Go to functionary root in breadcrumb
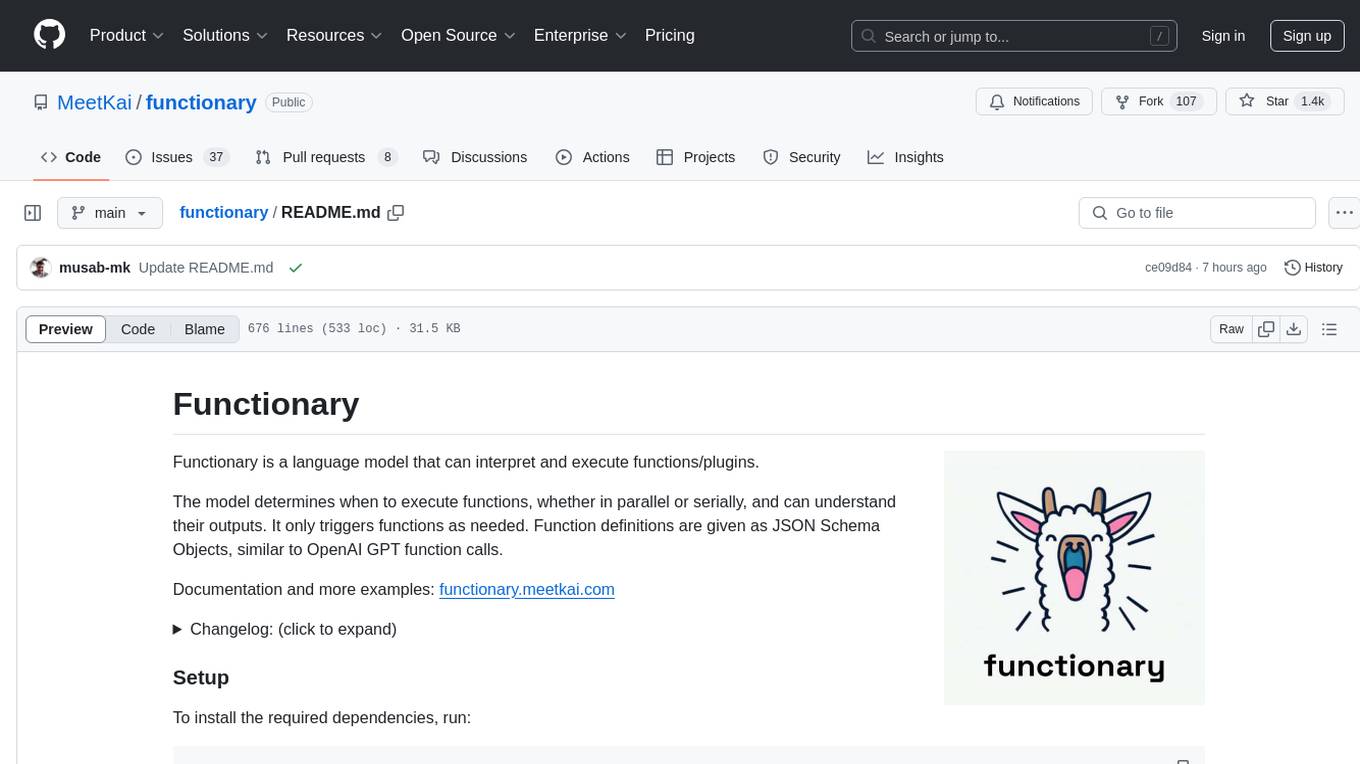This screenshot has width=1360, height=764. point(223,212)
